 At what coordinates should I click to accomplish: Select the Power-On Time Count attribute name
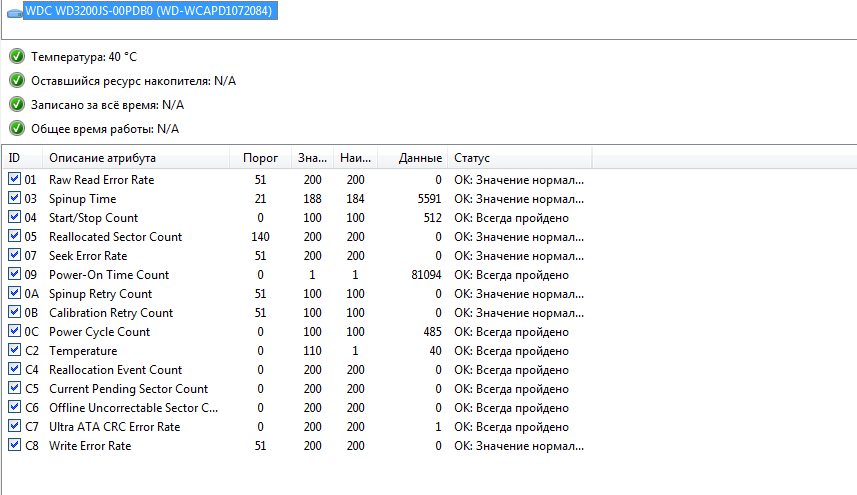(109, 275)
